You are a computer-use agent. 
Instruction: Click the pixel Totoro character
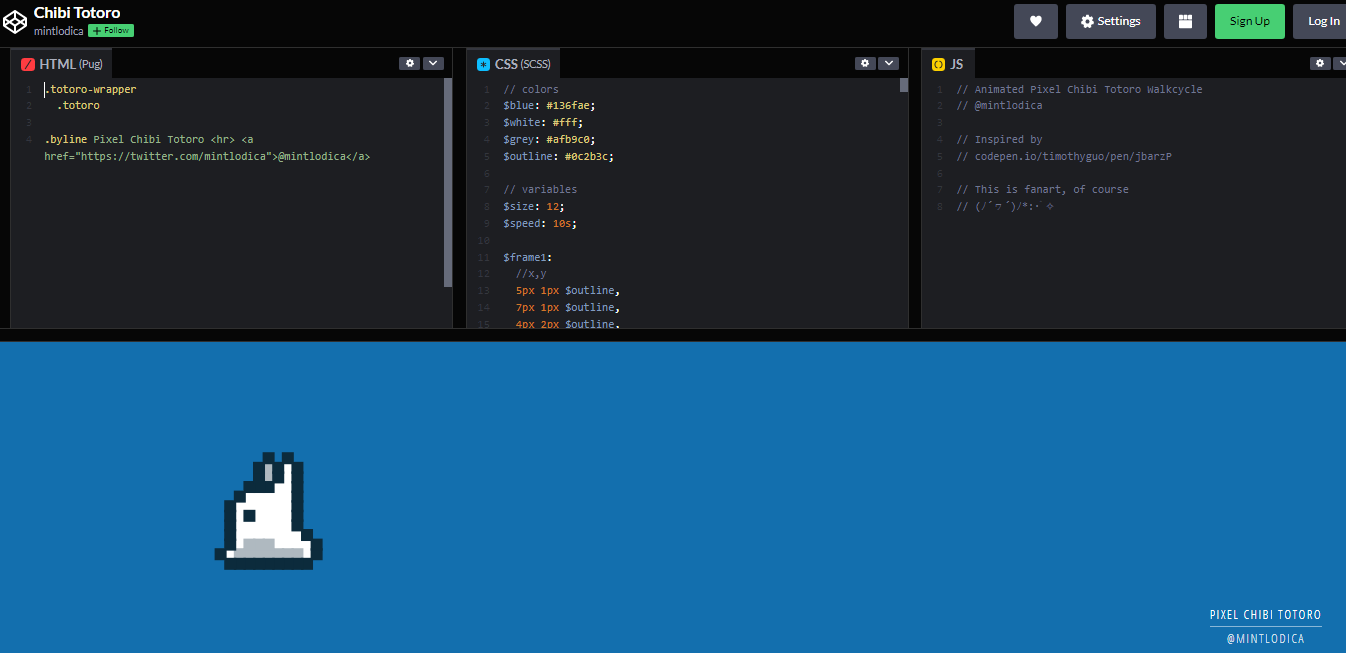269,511
